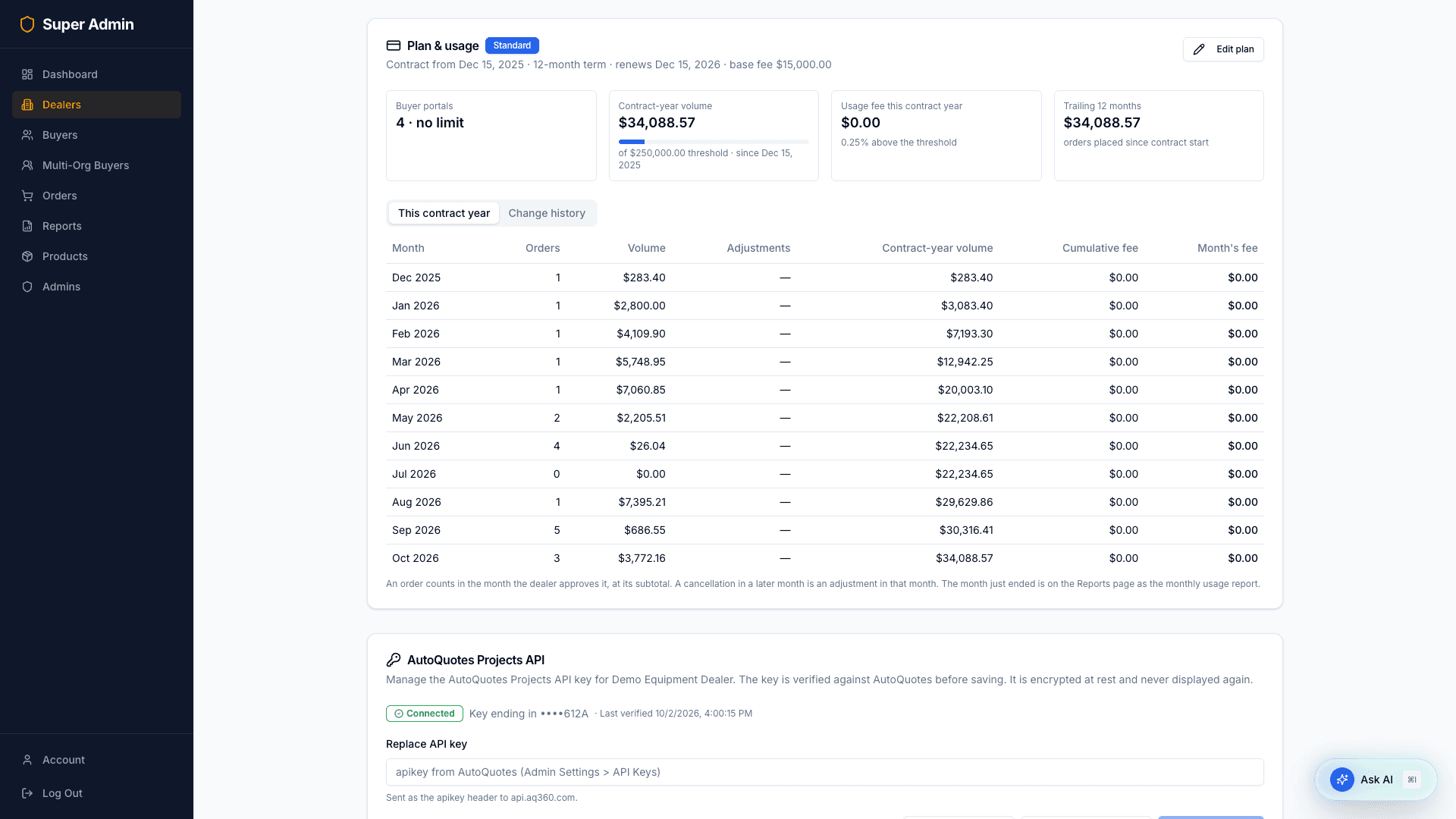Screen dimensions: 1456x819
Task: Open the Reports page from sidebar
Action: (x=96, y=226)
